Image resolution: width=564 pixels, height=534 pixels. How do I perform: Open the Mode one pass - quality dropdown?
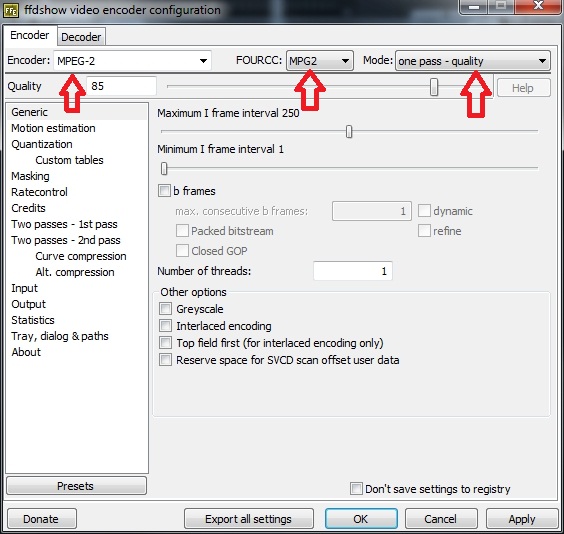[x=473, y=61]
